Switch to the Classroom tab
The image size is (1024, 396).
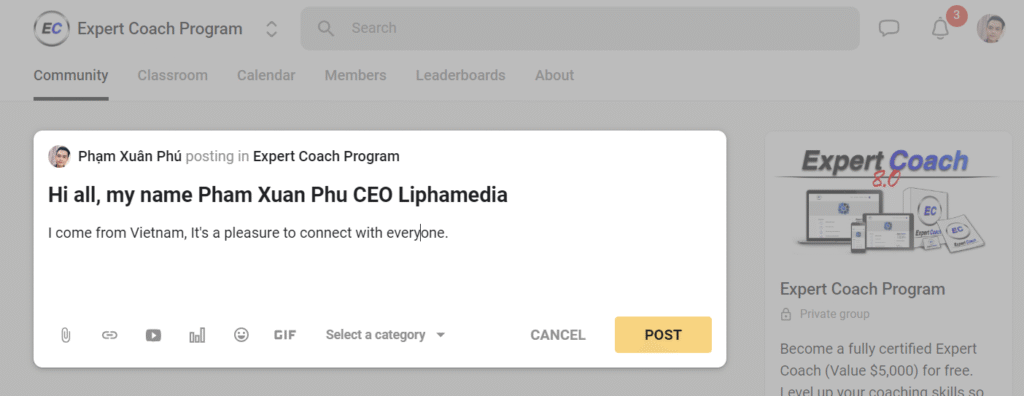click(172, 75)
